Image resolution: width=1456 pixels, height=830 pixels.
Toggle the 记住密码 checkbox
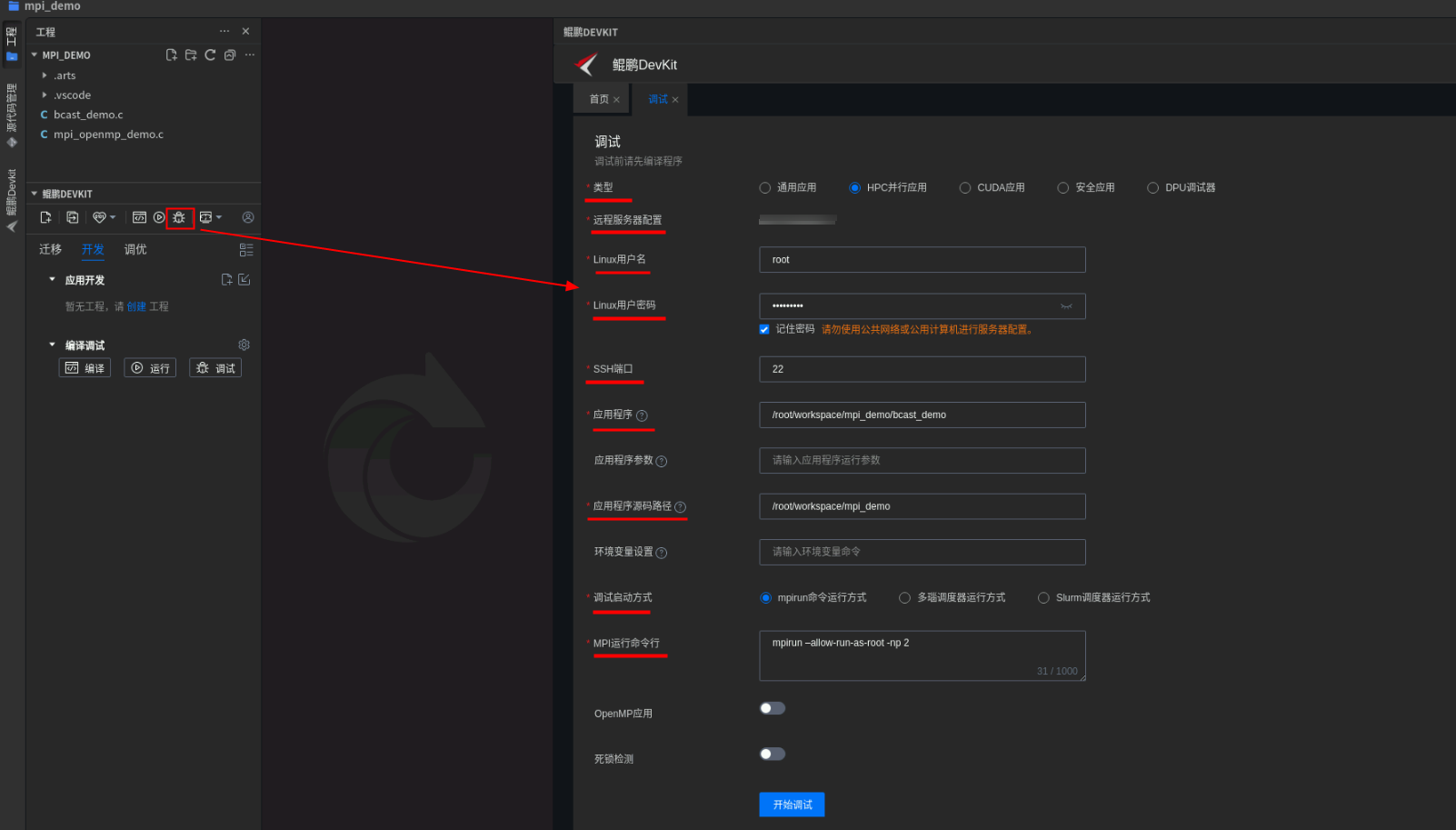click(764, 329)
